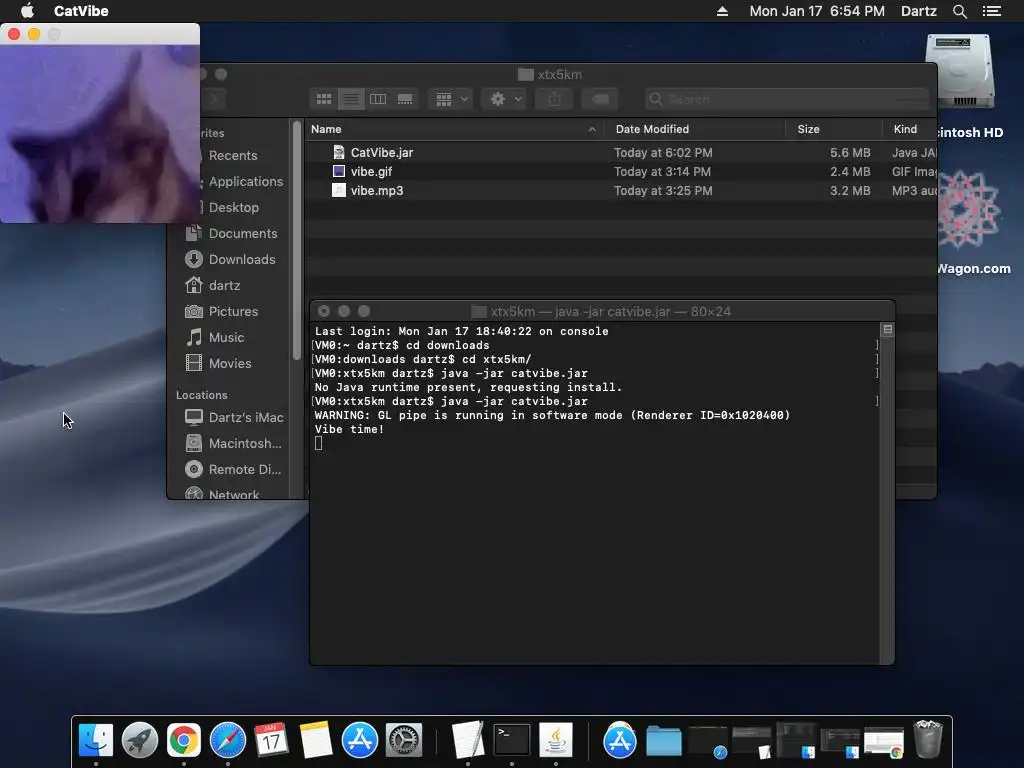Switch Finder to column view
Screen dimensions: 1024x768
(378, 99)
